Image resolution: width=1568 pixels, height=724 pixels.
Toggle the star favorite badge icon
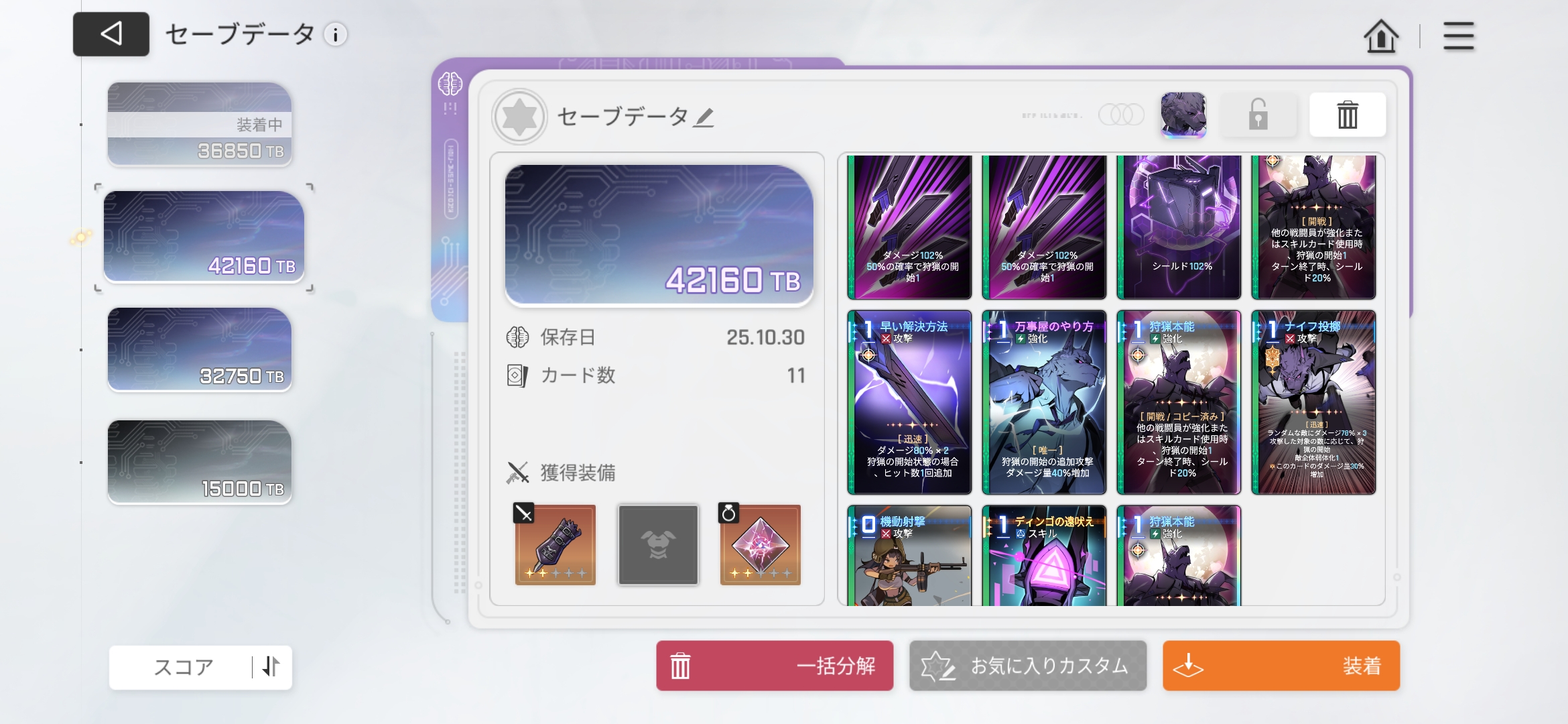click(519, 117)
